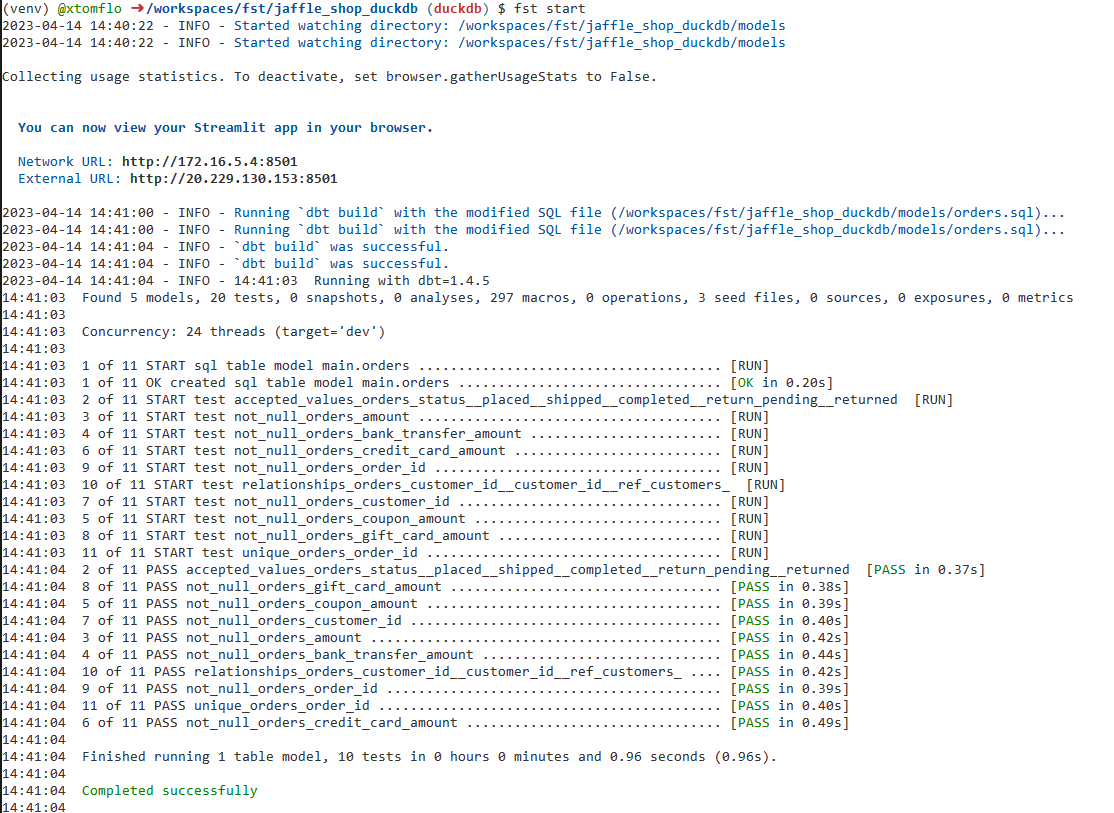
Task: Click 'You can now view your Streamlit app' message
Action: (x=225, y=127)
